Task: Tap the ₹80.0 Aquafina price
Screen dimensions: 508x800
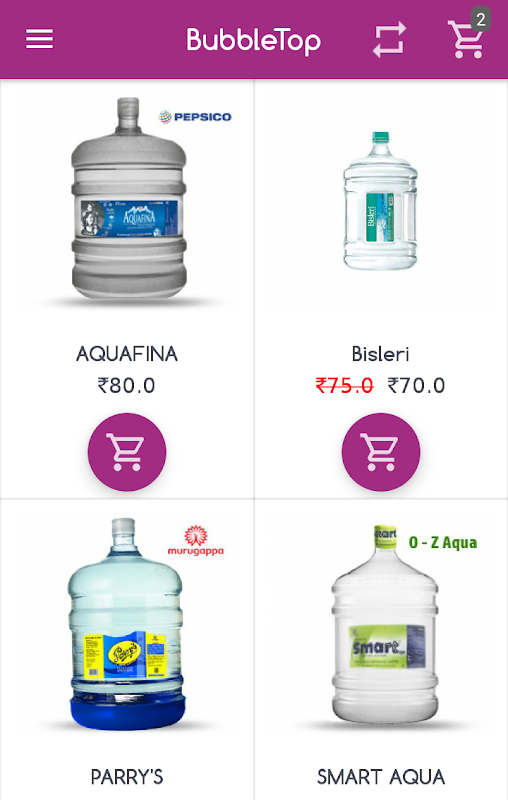Action: [x=126, y=386]
